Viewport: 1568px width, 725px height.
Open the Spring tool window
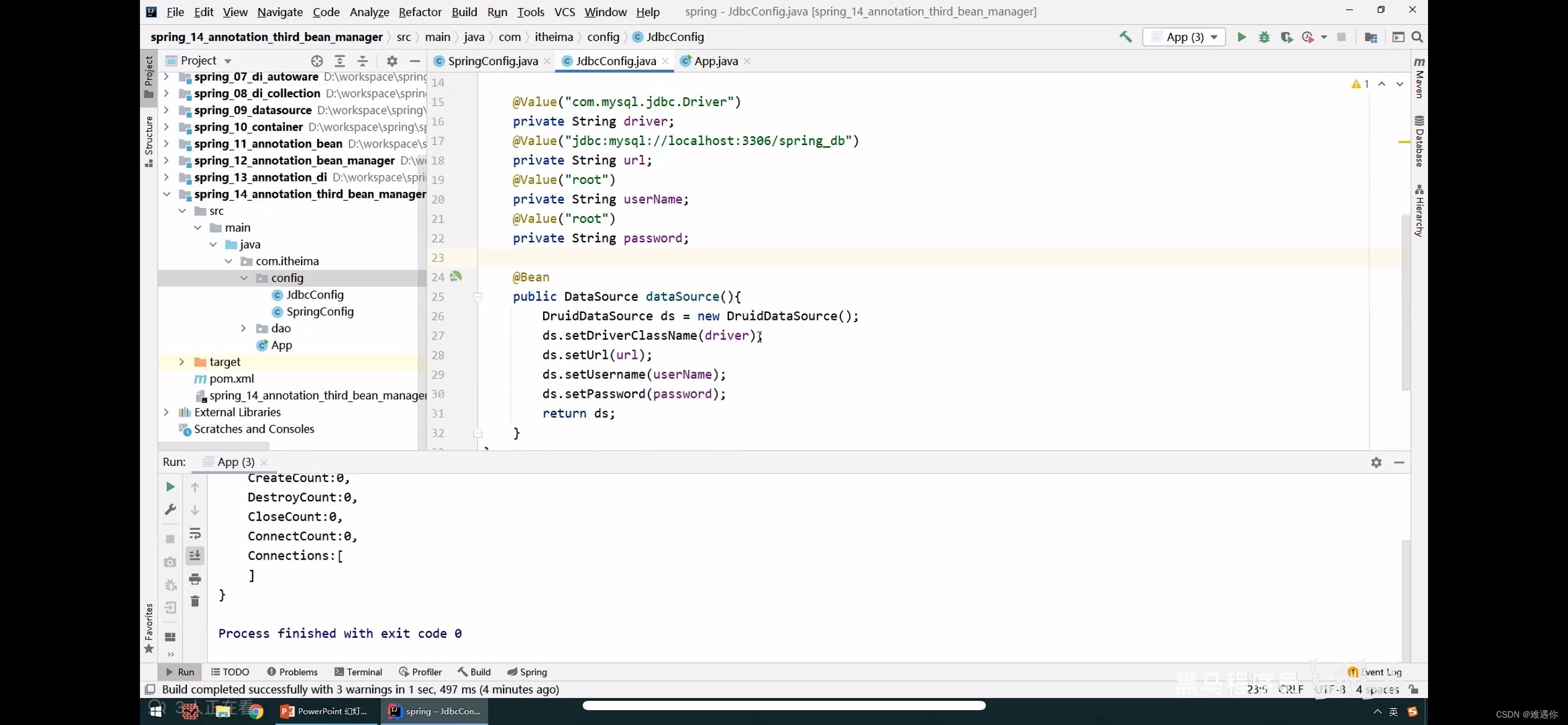(527, 672)
